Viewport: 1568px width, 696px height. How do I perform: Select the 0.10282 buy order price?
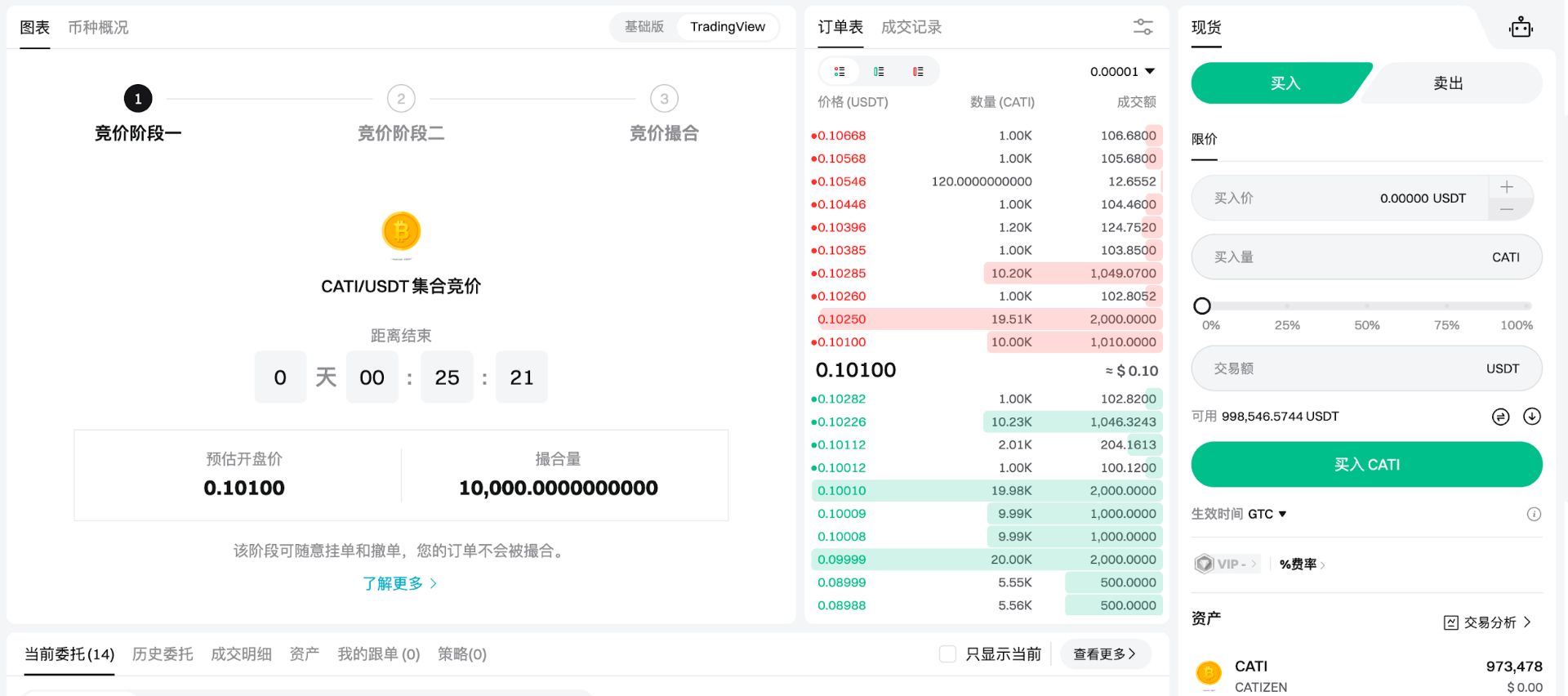841,399
